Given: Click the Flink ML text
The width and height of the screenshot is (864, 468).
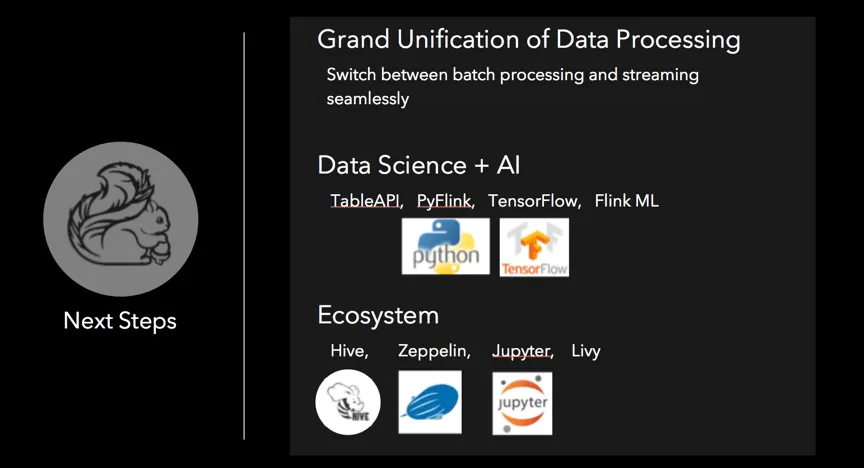Looking at the screenshot, I should click(626, 201).
